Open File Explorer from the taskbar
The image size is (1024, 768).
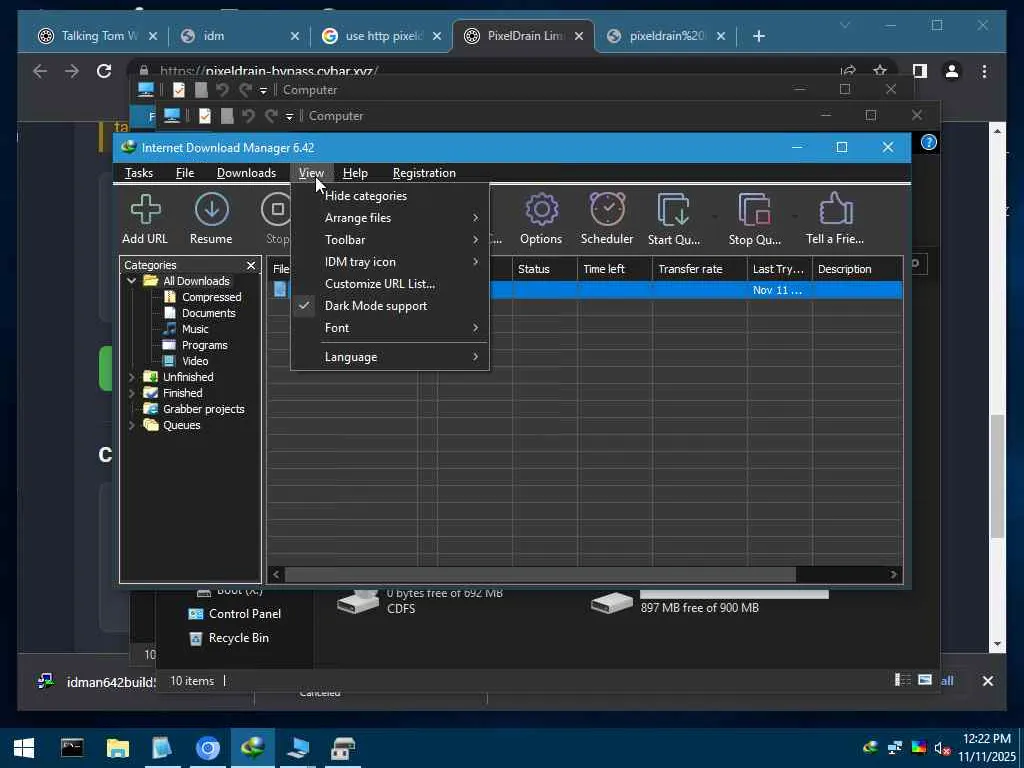point(118,748)
